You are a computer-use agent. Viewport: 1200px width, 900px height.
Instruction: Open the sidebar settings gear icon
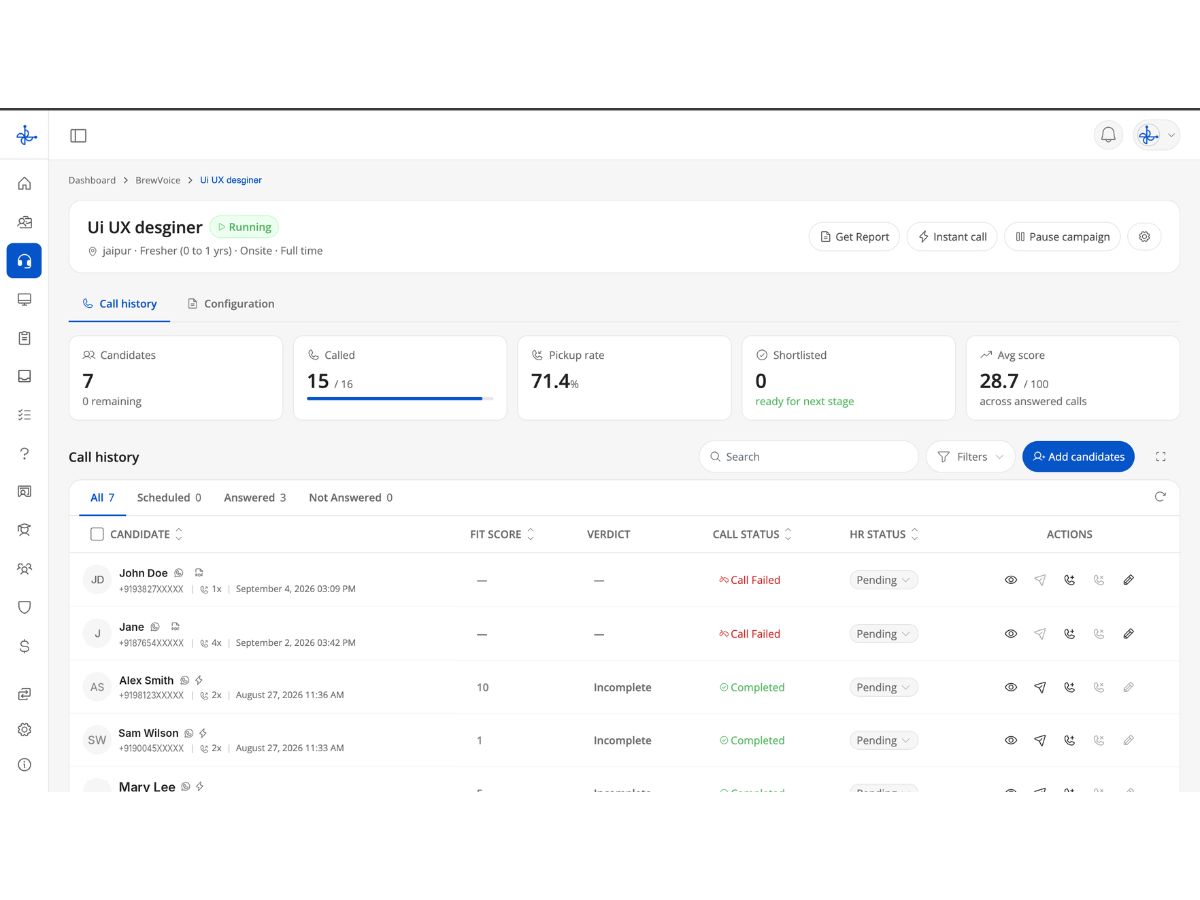[24, 730]
